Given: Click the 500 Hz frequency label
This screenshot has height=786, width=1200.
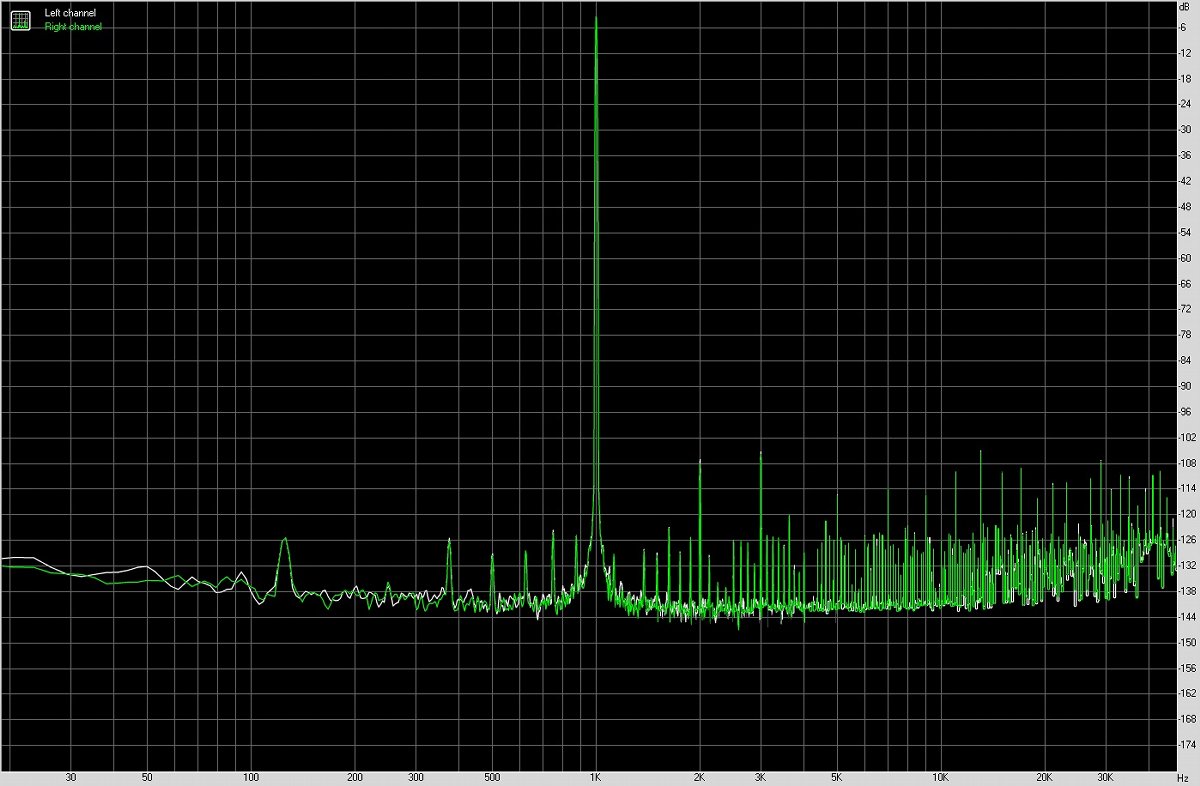Looking at the screenshot, I should [x=491, y=776].
